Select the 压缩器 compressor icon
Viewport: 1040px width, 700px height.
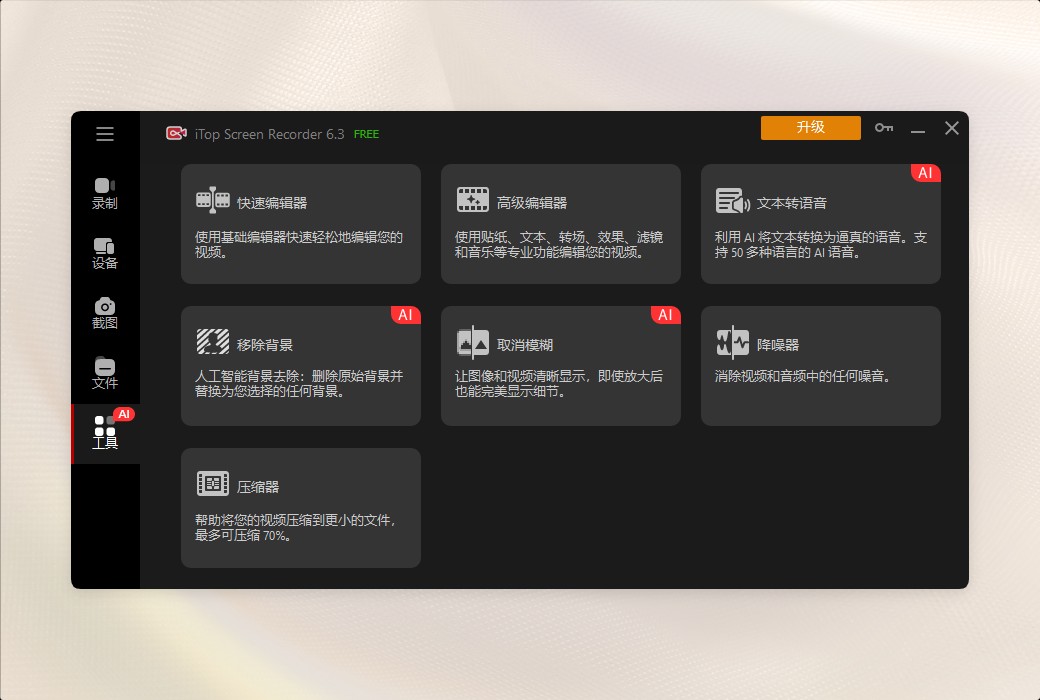(212, 482)
